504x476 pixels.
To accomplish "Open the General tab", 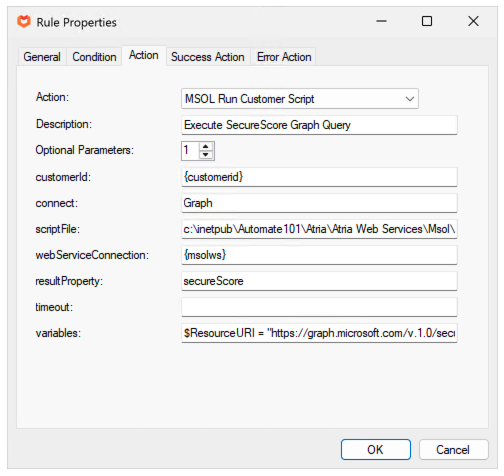I will point(42,57).
